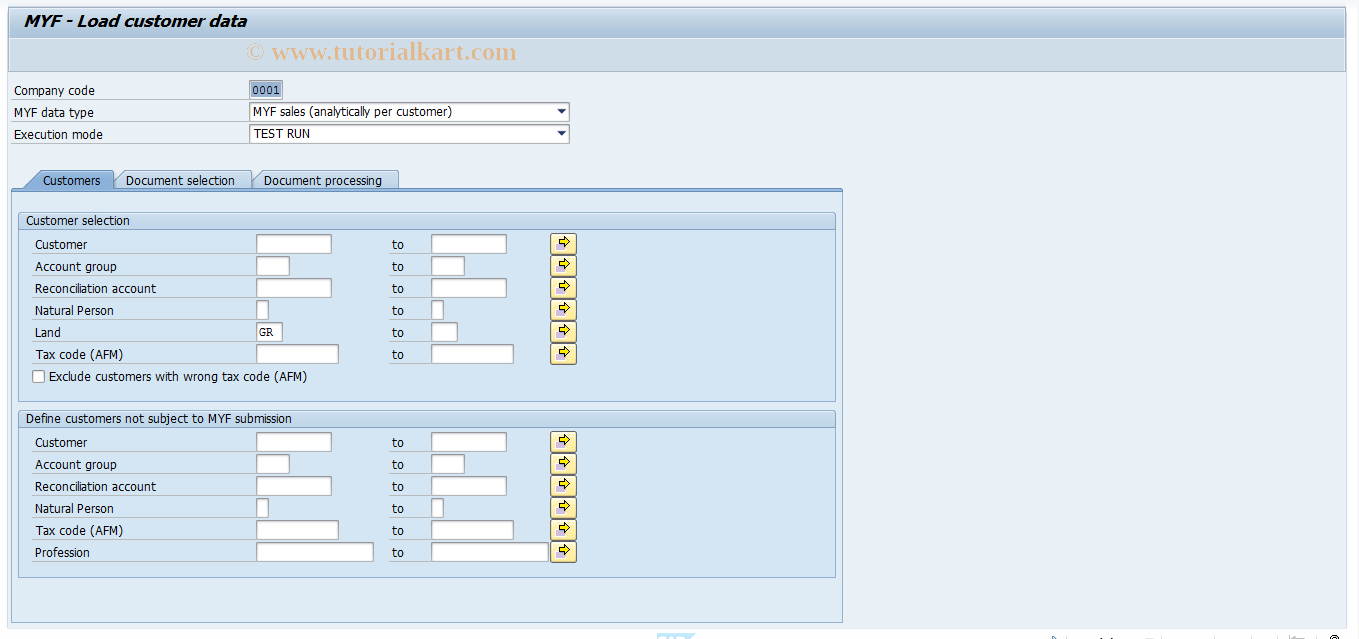Open multiple selection for Tax code (AFM) not subject to MYF
This screenshot has width=1359, height=639.
563,530
